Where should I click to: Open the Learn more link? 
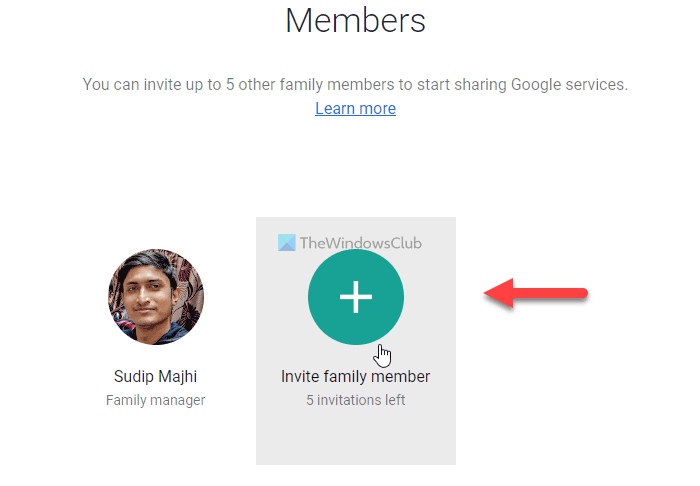coord(355,108)
